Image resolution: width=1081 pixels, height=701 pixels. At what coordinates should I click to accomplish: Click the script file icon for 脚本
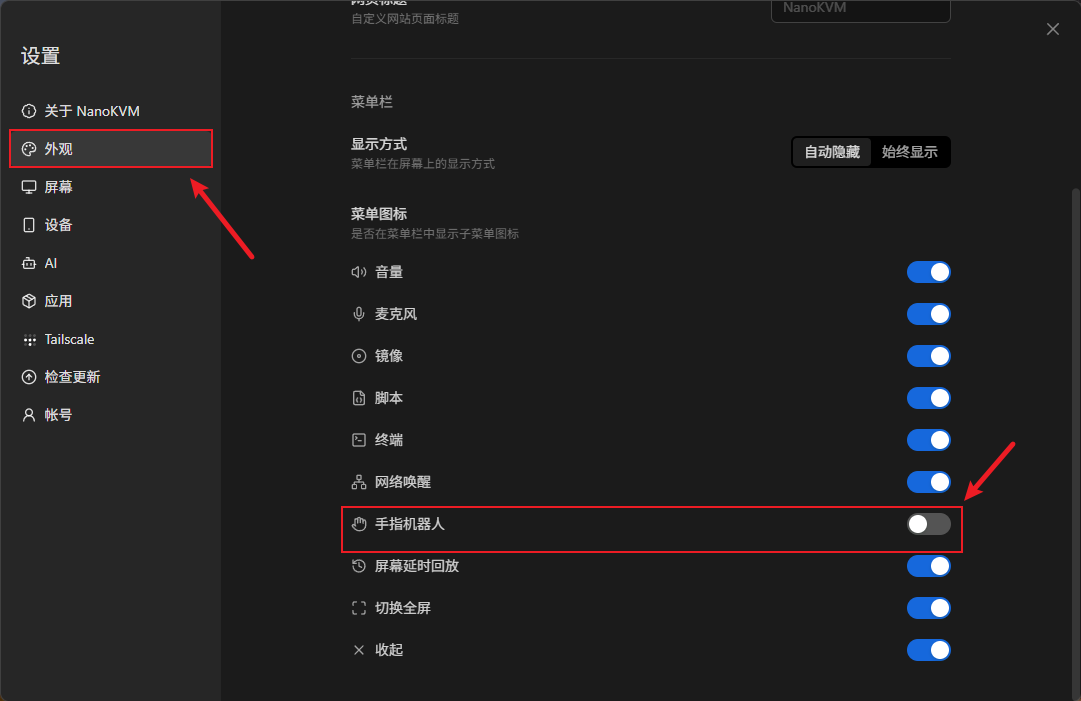[358, 398]
